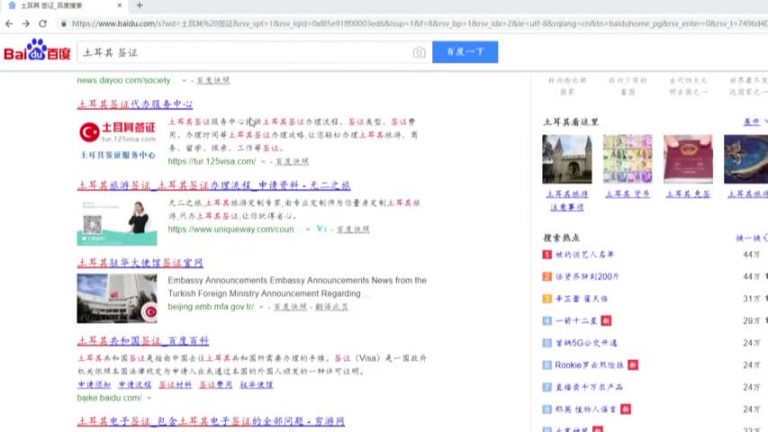Click the browser Back arrow
Viewport: 768px width, 432px height.
tap(9, 24)
